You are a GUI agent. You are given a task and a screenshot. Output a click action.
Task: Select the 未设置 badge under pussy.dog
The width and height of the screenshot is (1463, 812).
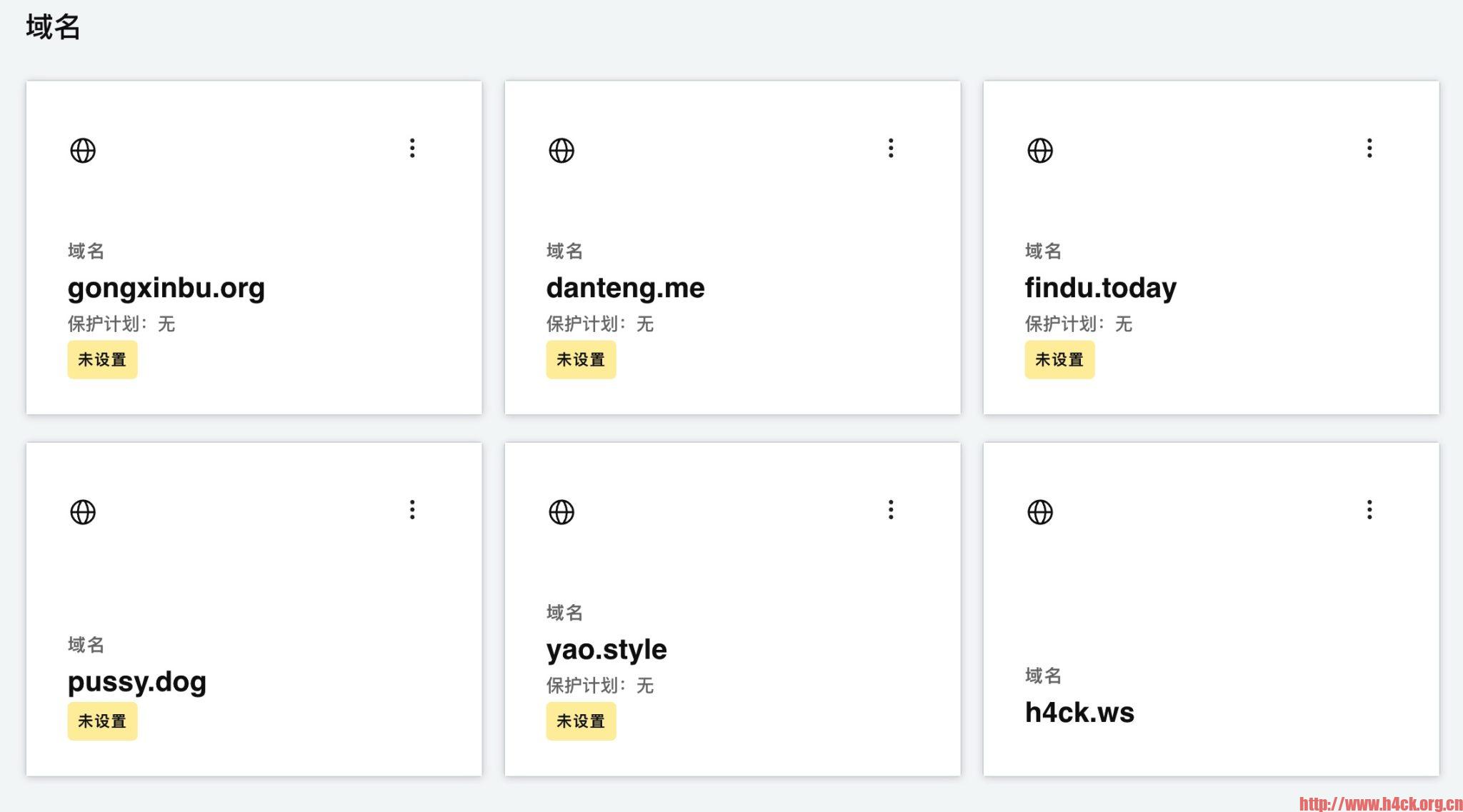tap(102, 721)
